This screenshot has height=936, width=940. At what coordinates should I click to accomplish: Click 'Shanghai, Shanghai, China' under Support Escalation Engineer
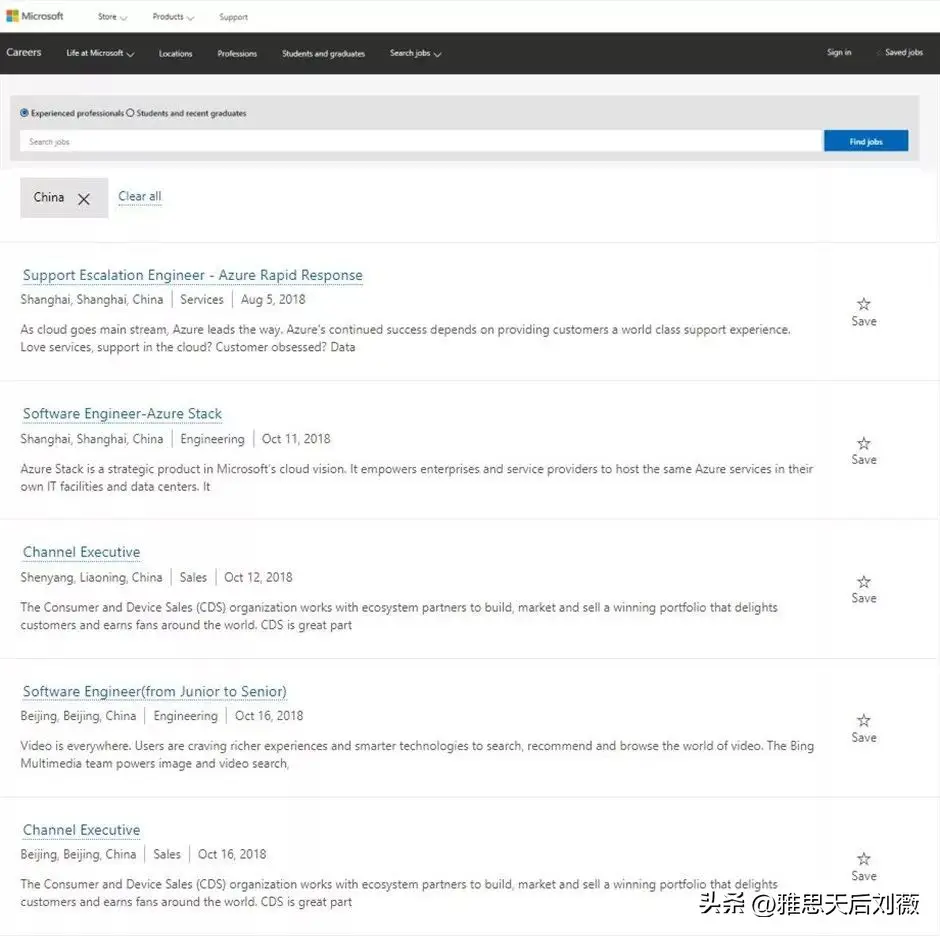tap(92, 300)
